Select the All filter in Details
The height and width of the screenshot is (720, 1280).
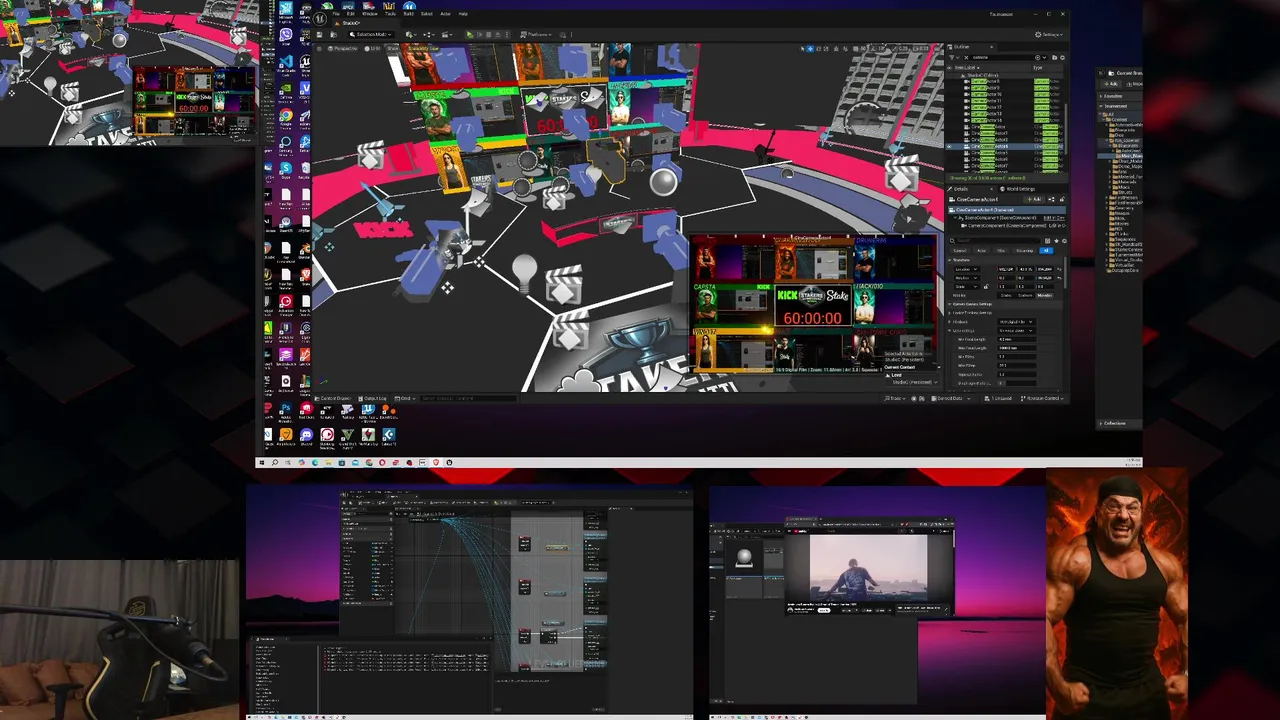click(x=1046, y=251)
